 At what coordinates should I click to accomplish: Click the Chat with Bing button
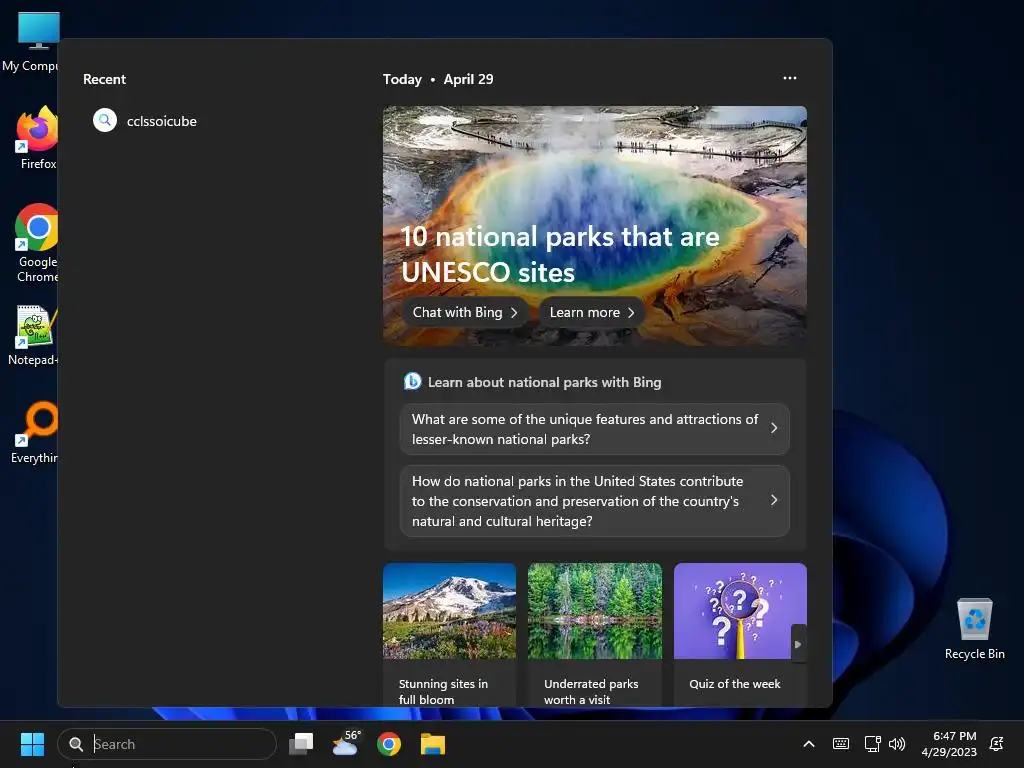(465, 312)
